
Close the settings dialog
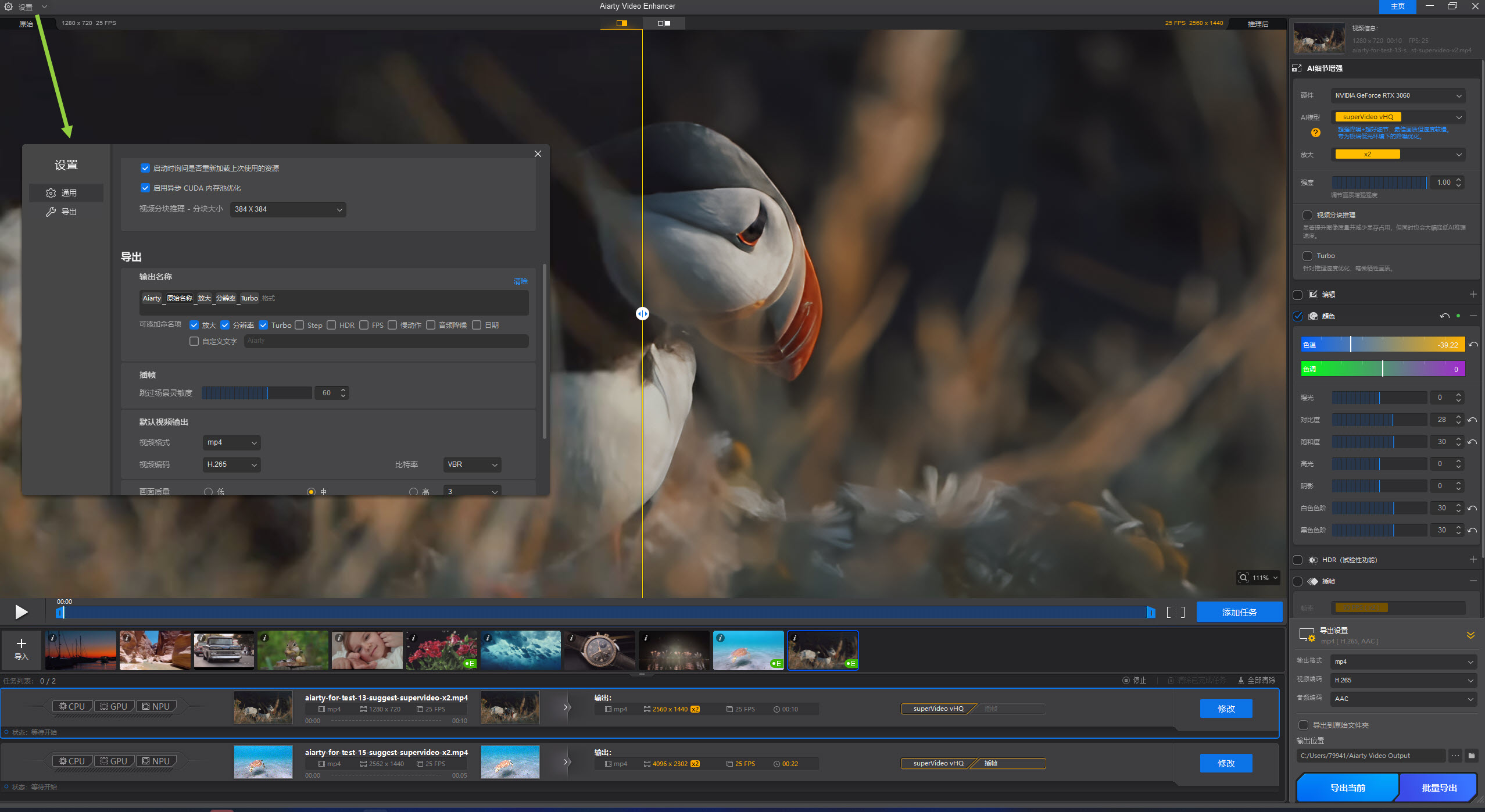point(538,154)
